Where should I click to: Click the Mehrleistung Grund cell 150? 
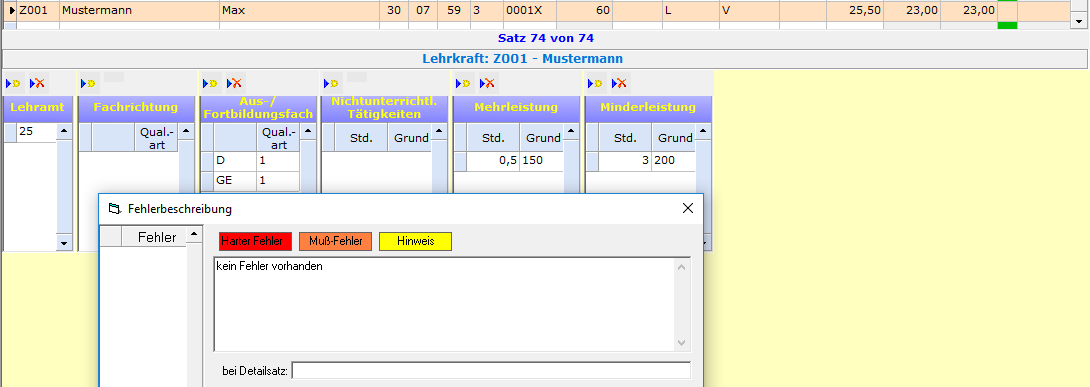pos(542,160)
